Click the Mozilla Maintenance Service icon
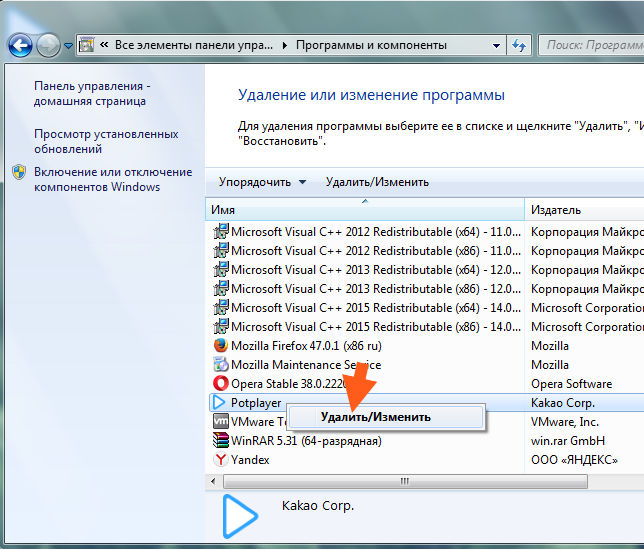This screenshot has height=549, width=644. tap(221, 365)
